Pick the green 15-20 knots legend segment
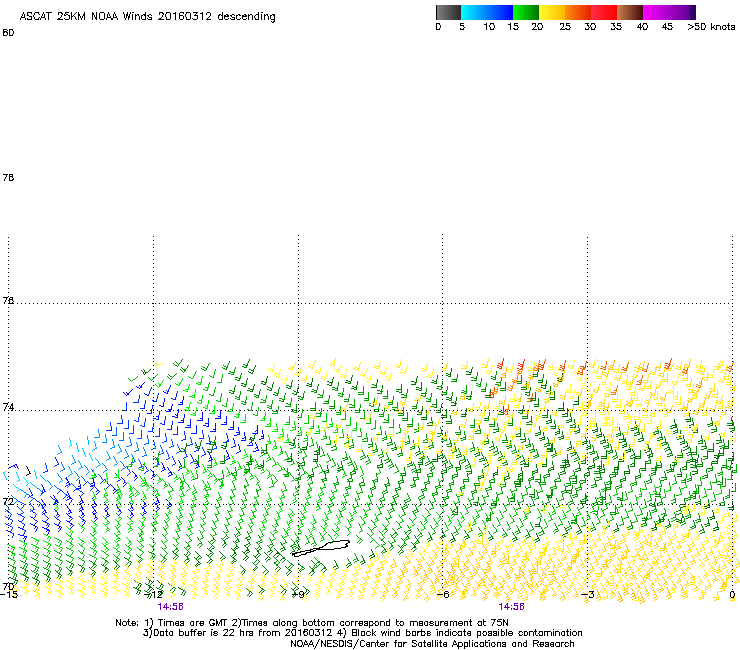 (526, 12)
